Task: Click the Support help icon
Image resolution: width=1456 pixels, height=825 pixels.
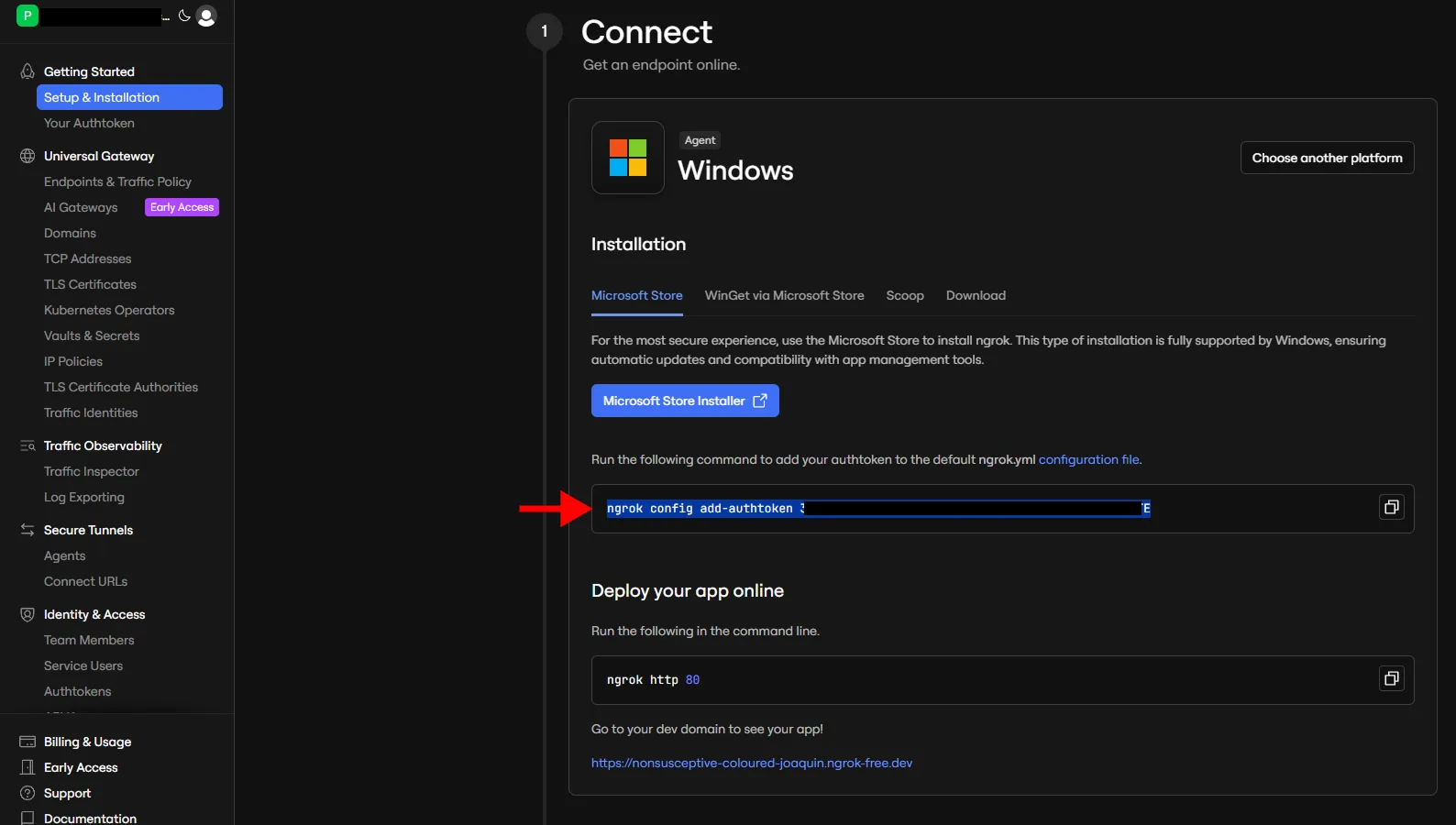Action: click(x=28, y=793)
